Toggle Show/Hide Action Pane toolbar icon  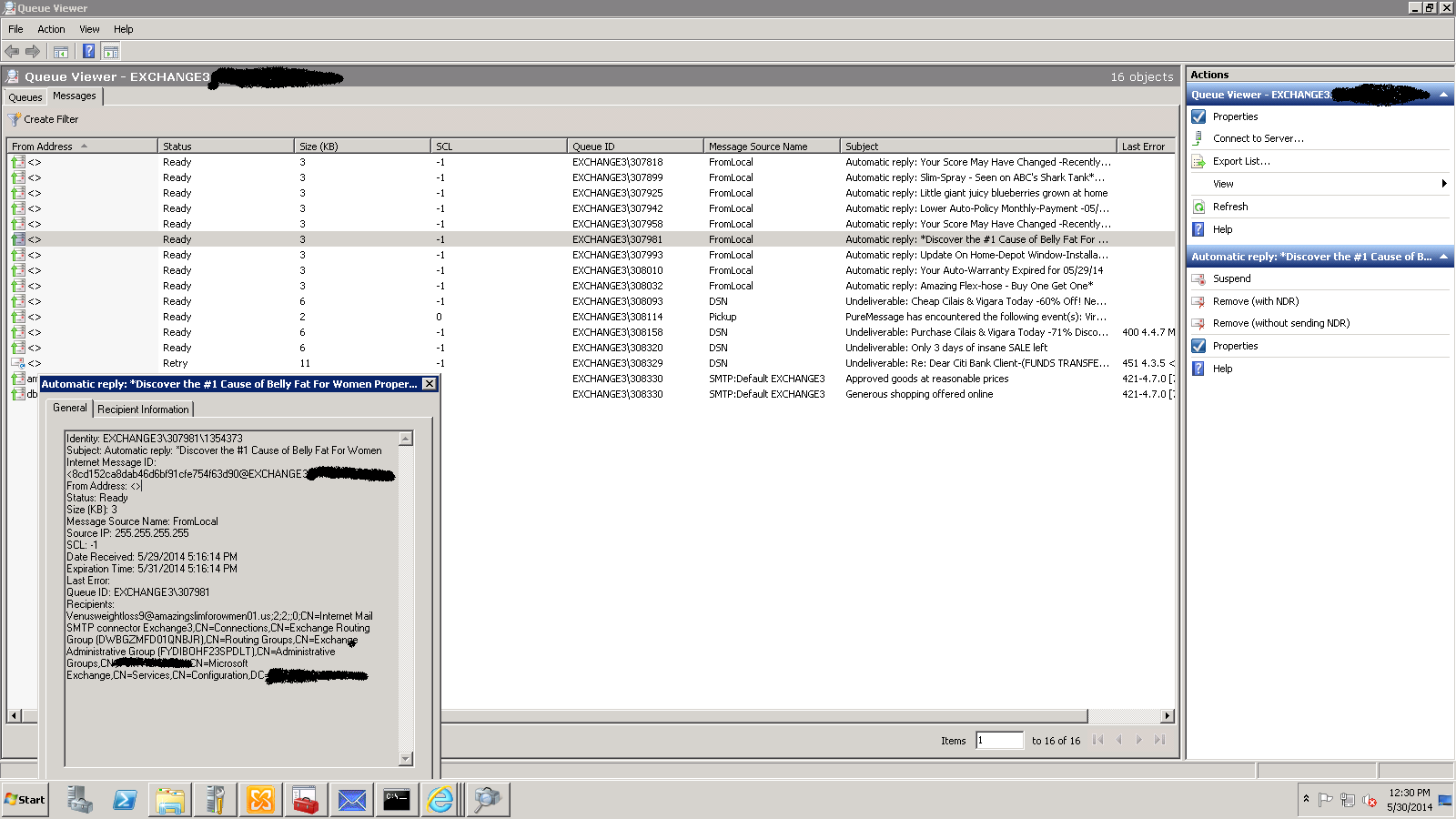coord(111,51)
